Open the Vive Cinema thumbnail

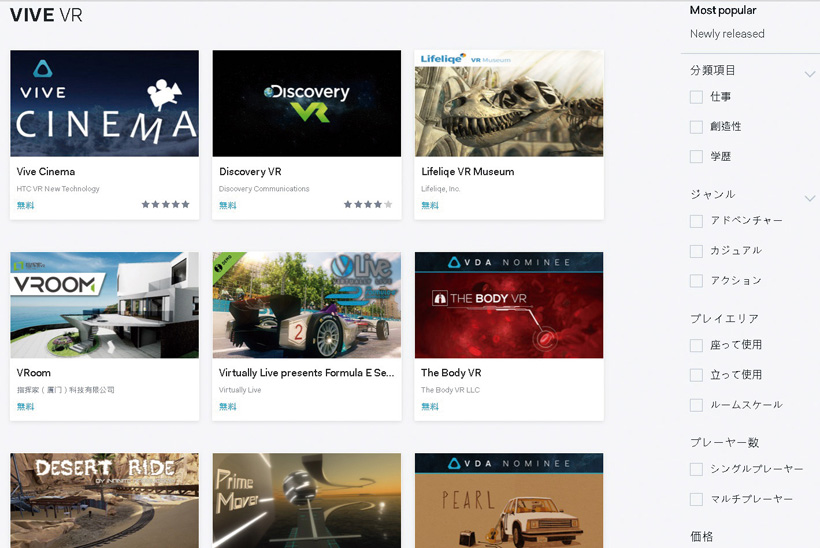pos(105,104)
